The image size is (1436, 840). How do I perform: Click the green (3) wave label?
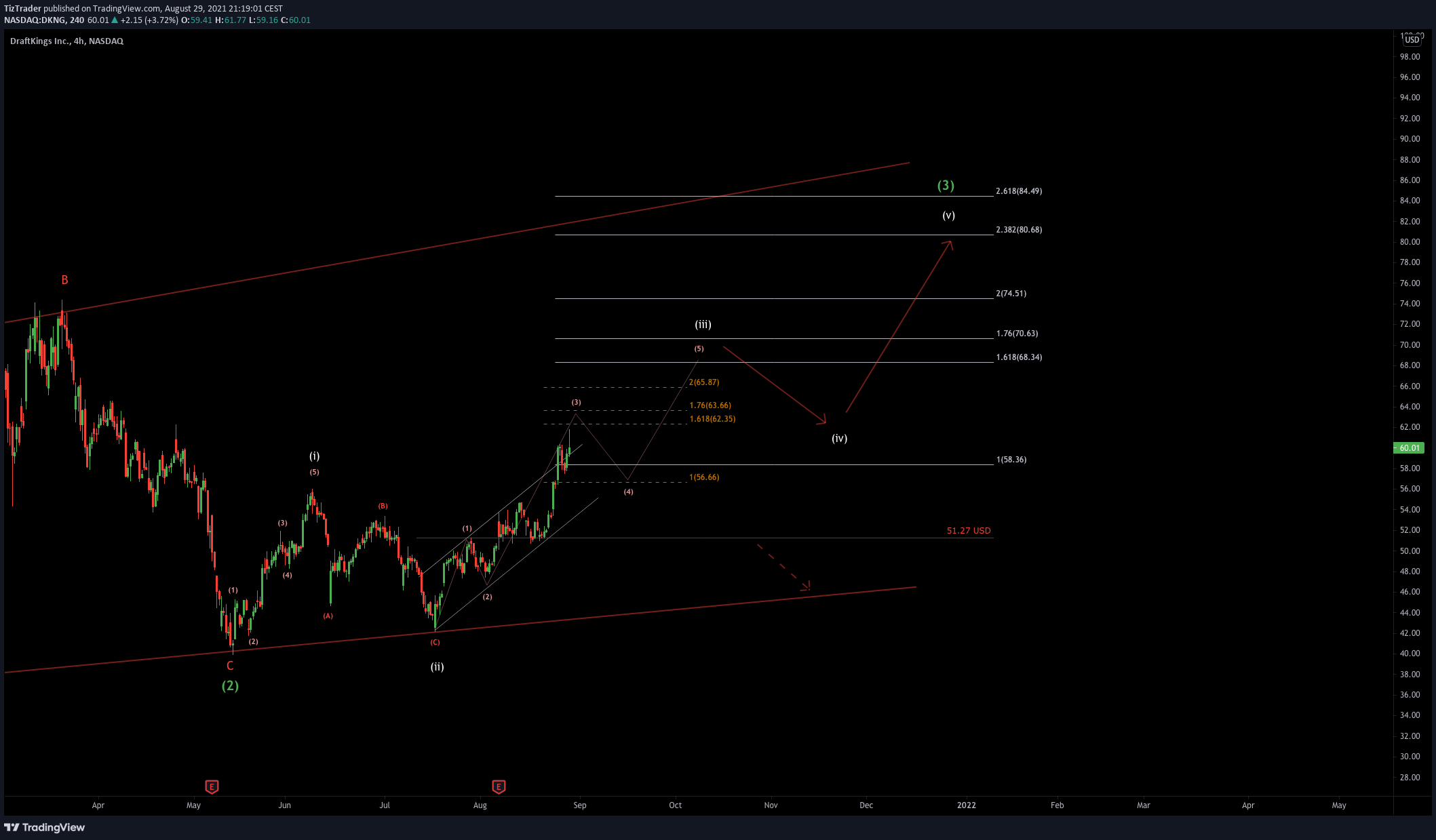tap(946, 185)
